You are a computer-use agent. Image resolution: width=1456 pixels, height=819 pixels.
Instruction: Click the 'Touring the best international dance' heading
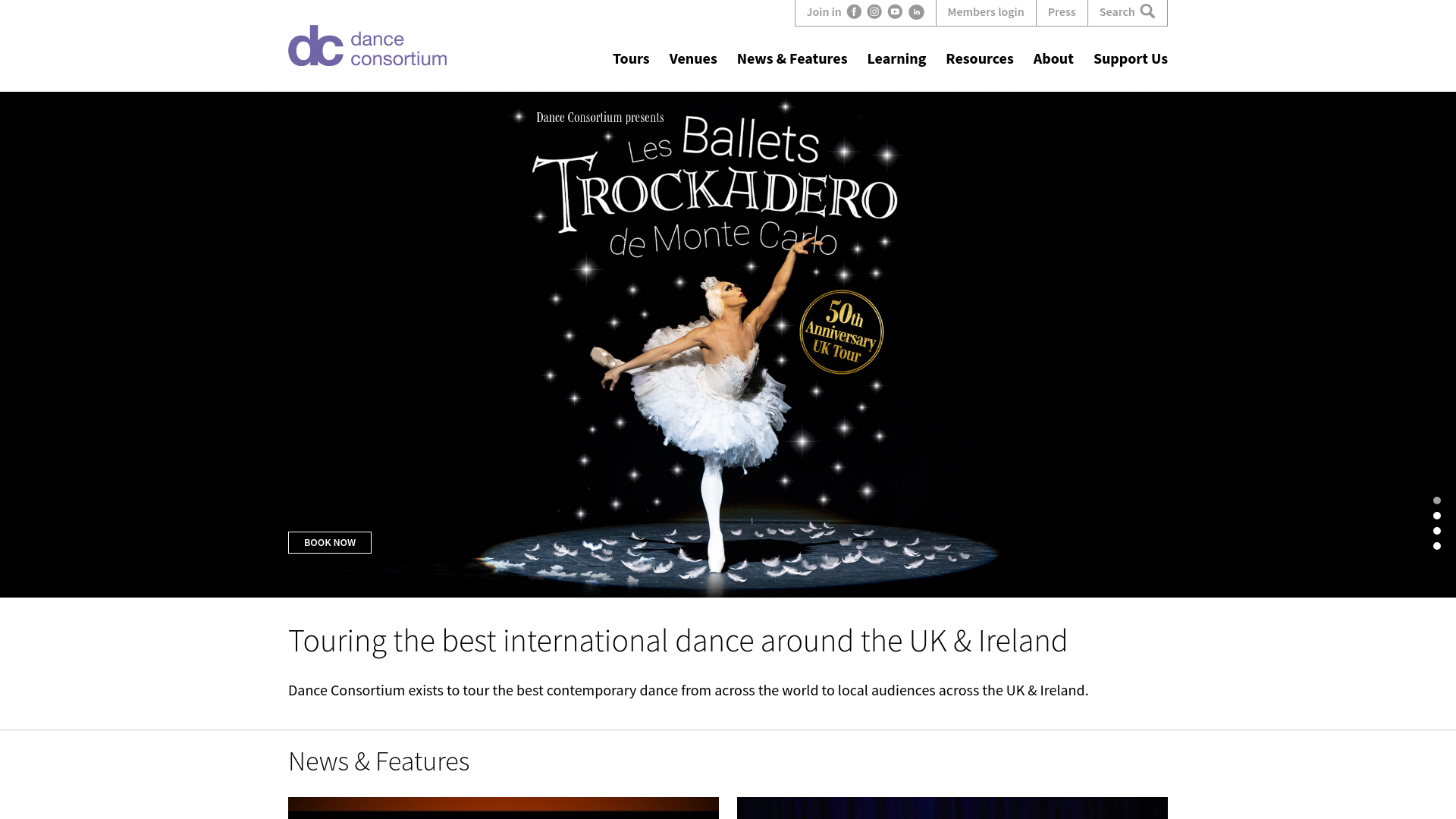[x=678, y=641]
